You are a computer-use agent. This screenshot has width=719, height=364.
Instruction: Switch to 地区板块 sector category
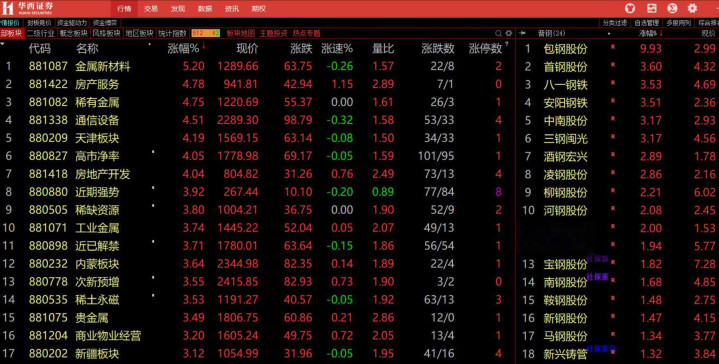click(x=139, y=33)
